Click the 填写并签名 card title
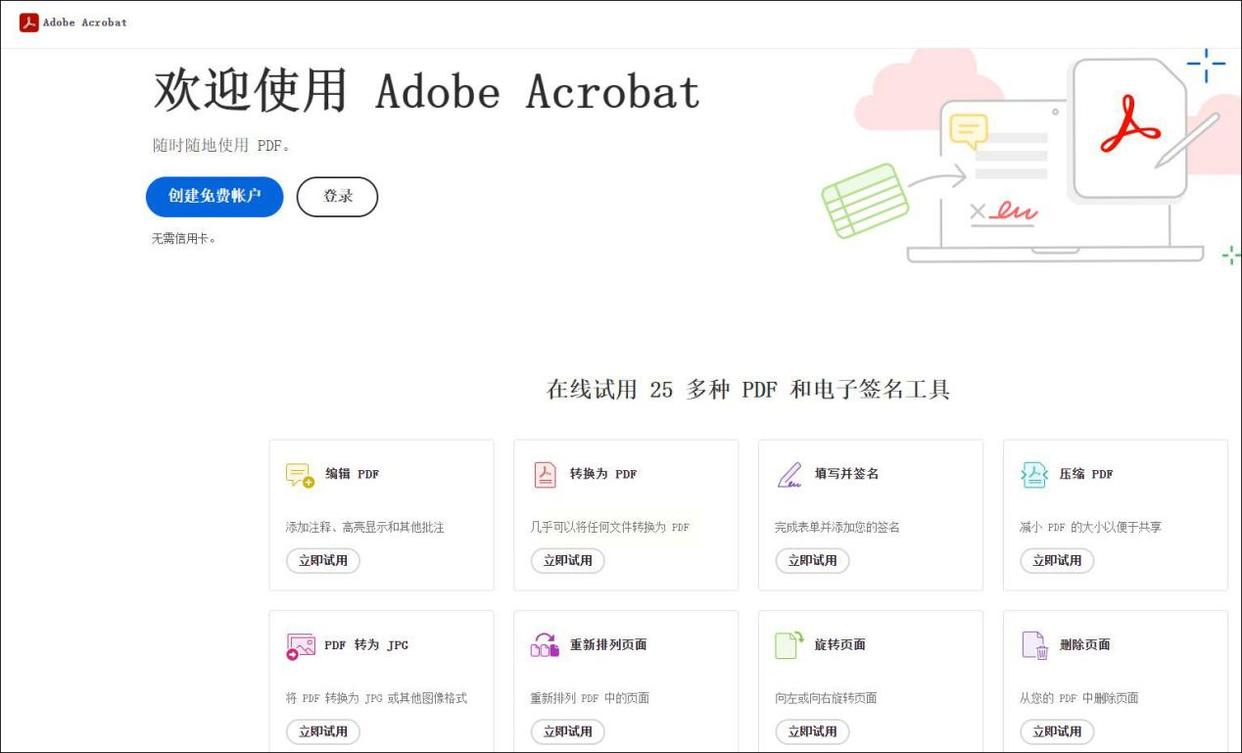The height and width of the screenshot is (753, 1242). [x=846, y=474]
